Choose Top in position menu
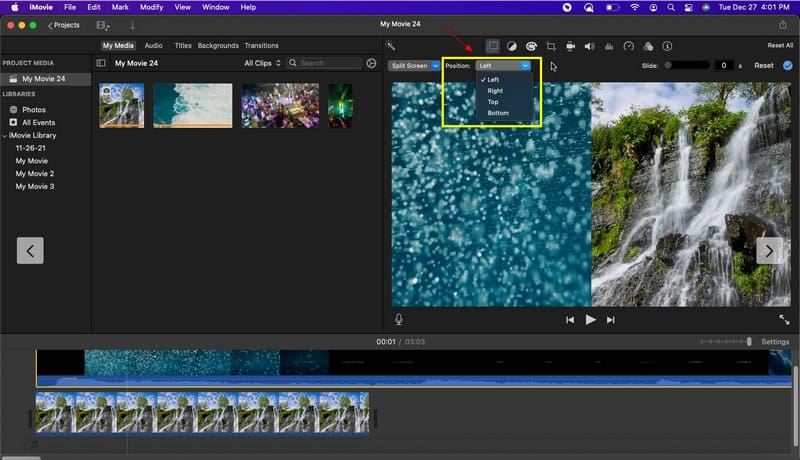Image resolution: width=800 pixels, height=460 pixels. click(493, 102)
